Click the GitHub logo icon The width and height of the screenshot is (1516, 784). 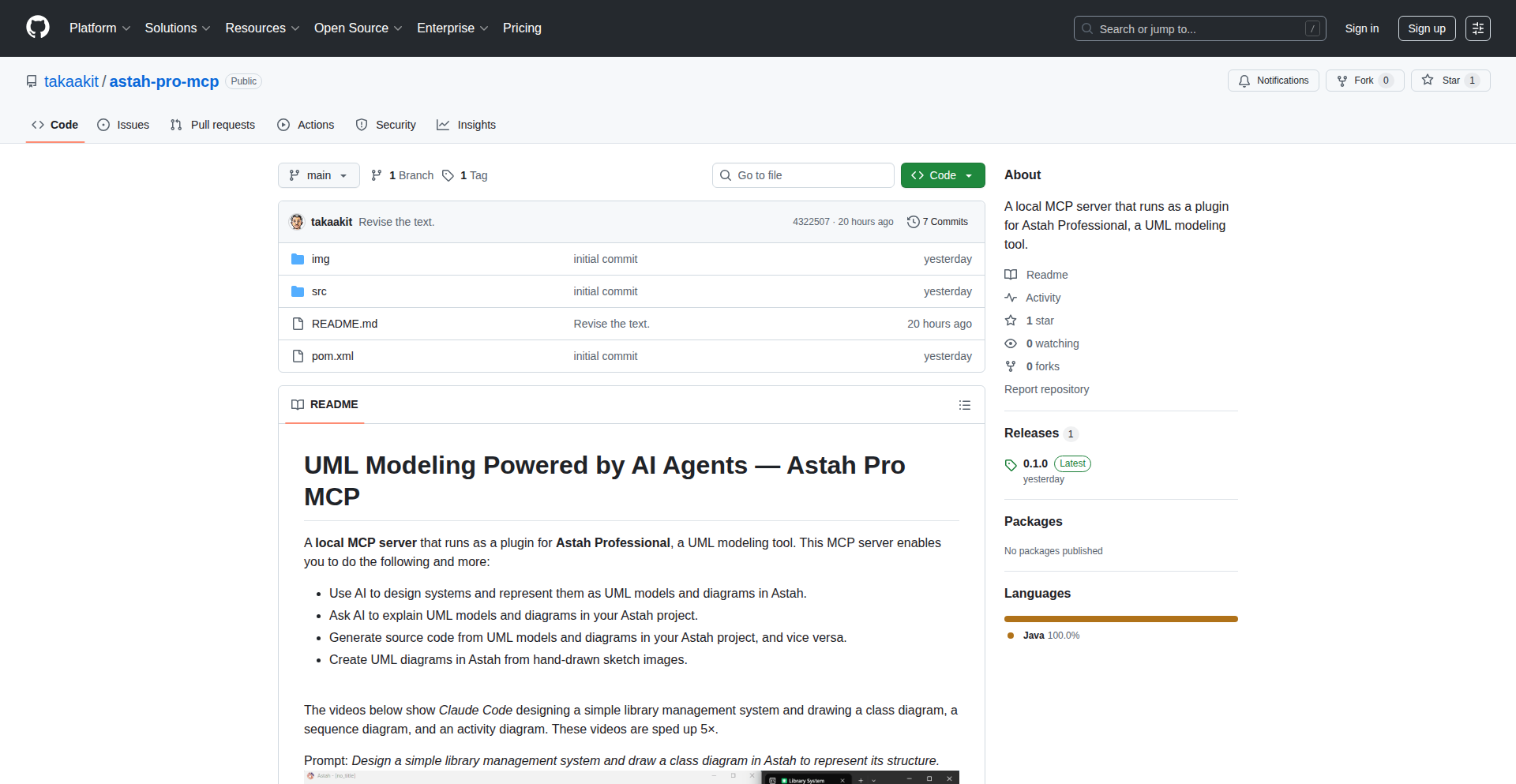tap(38, 28)
